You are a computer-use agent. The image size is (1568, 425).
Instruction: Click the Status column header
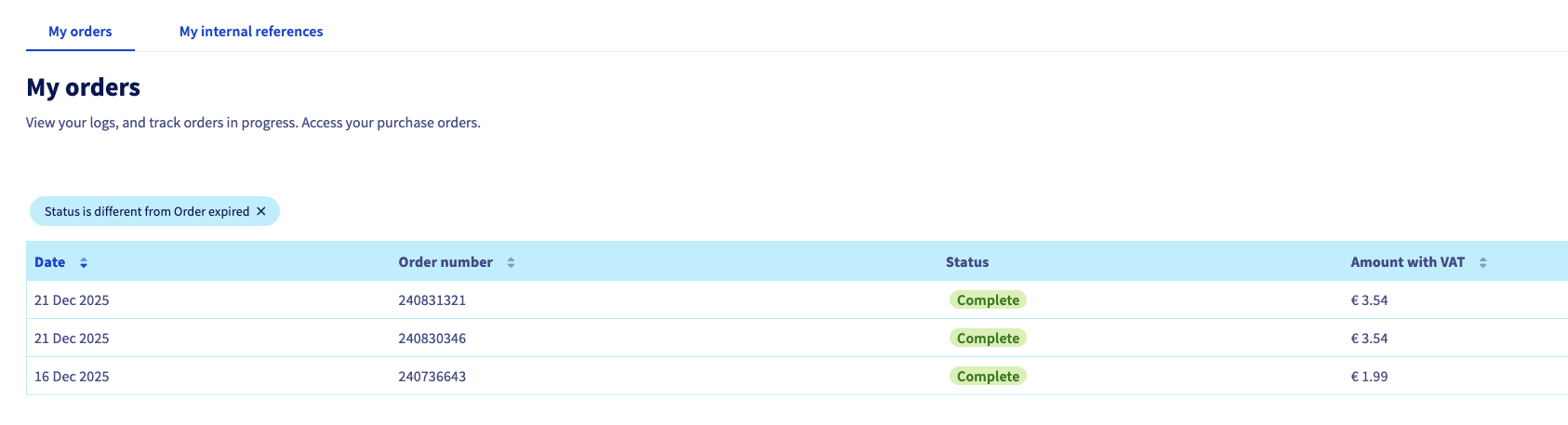[967, 262]
